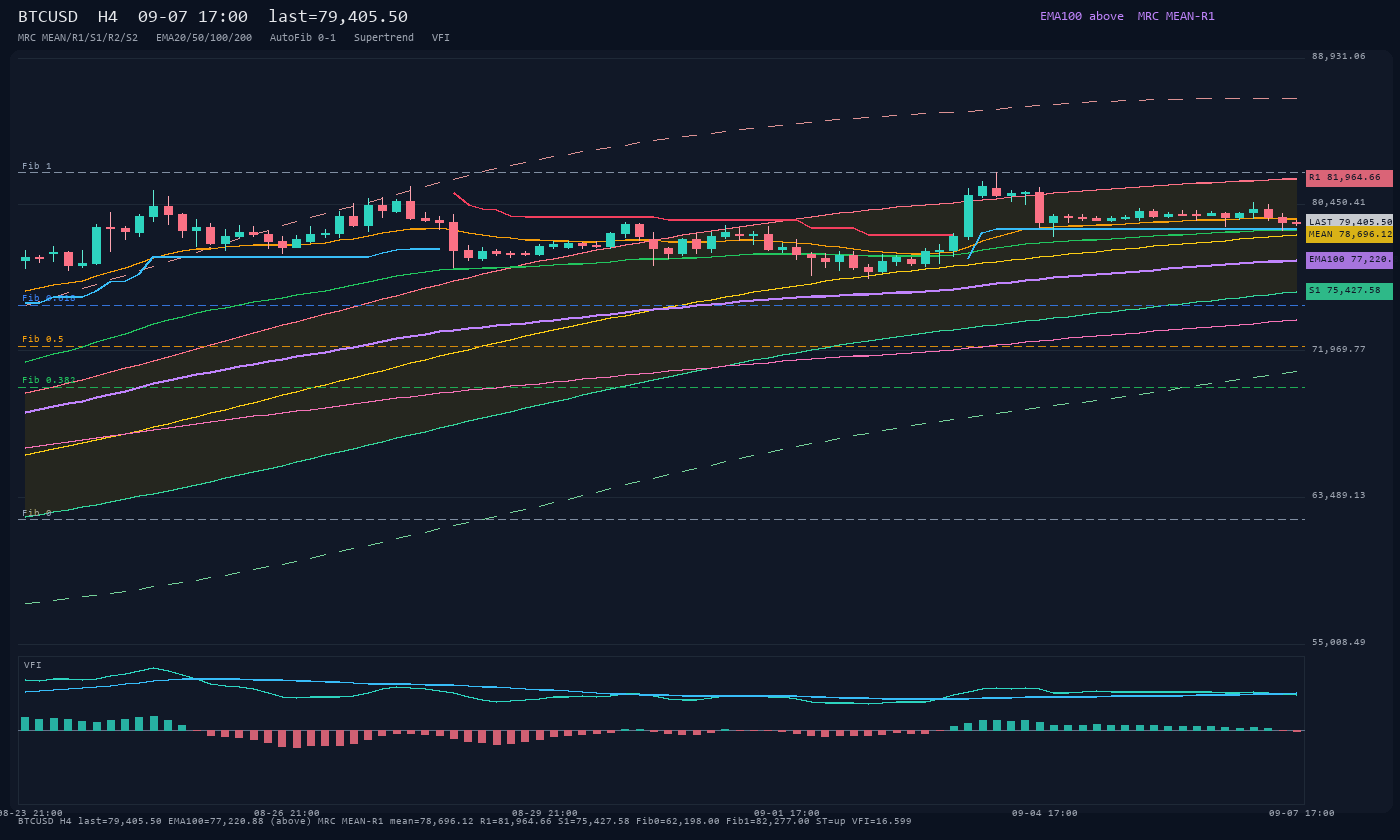Screen dimensions: 1400x840
Task: Click the 09-01 17:00 time axis label
Action: coord(787,813)
